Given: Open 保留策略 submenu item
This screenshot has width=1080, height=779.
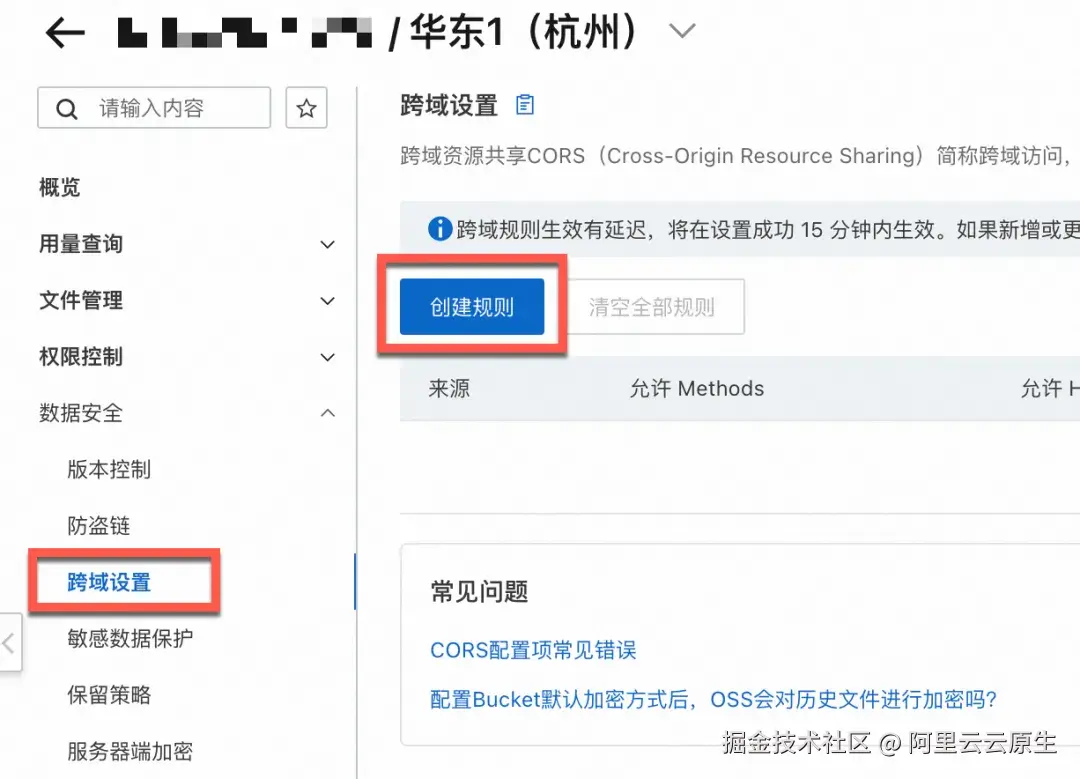Looking at the screenshot, I should coord(109,695).
